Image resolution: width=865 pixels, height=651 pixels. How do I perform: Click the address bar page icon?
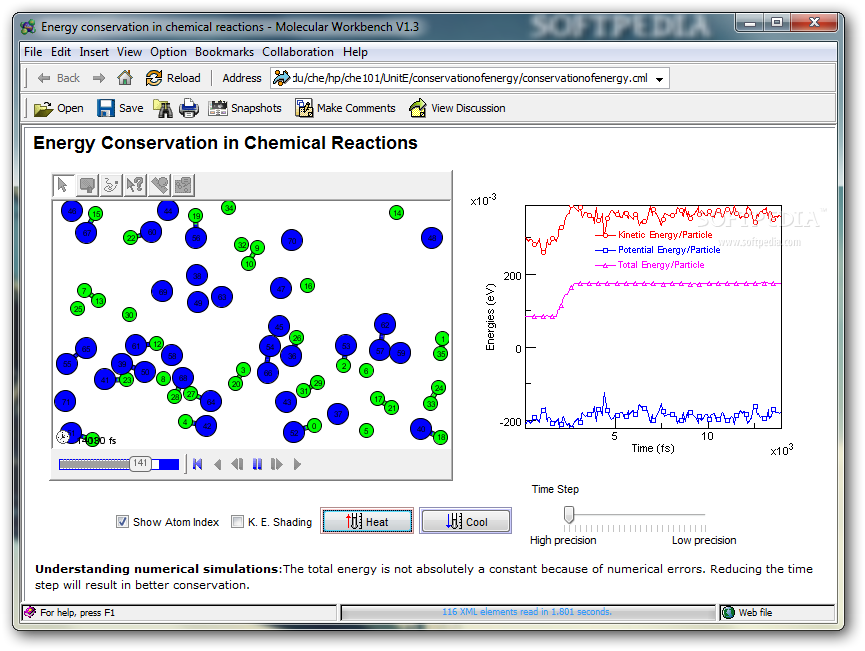pyautogui.click(x=281, y=78)
